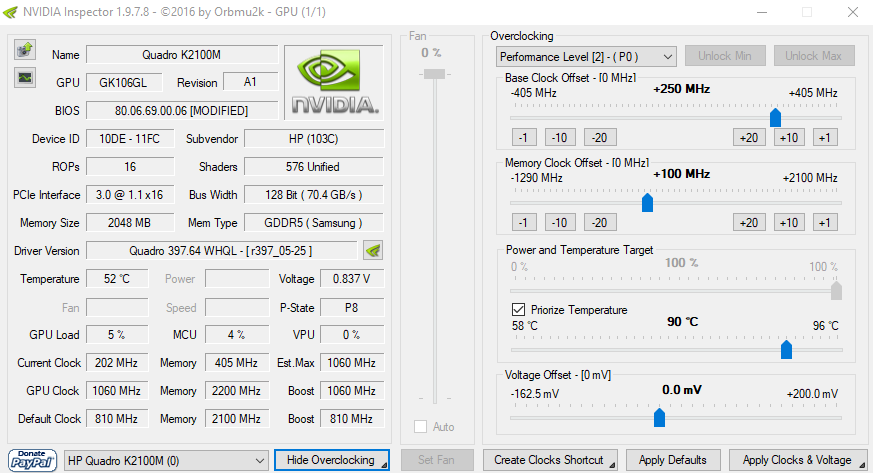Click the Base Clock Offset slider handle
The image size is (873, 473).
click(775, 117)
